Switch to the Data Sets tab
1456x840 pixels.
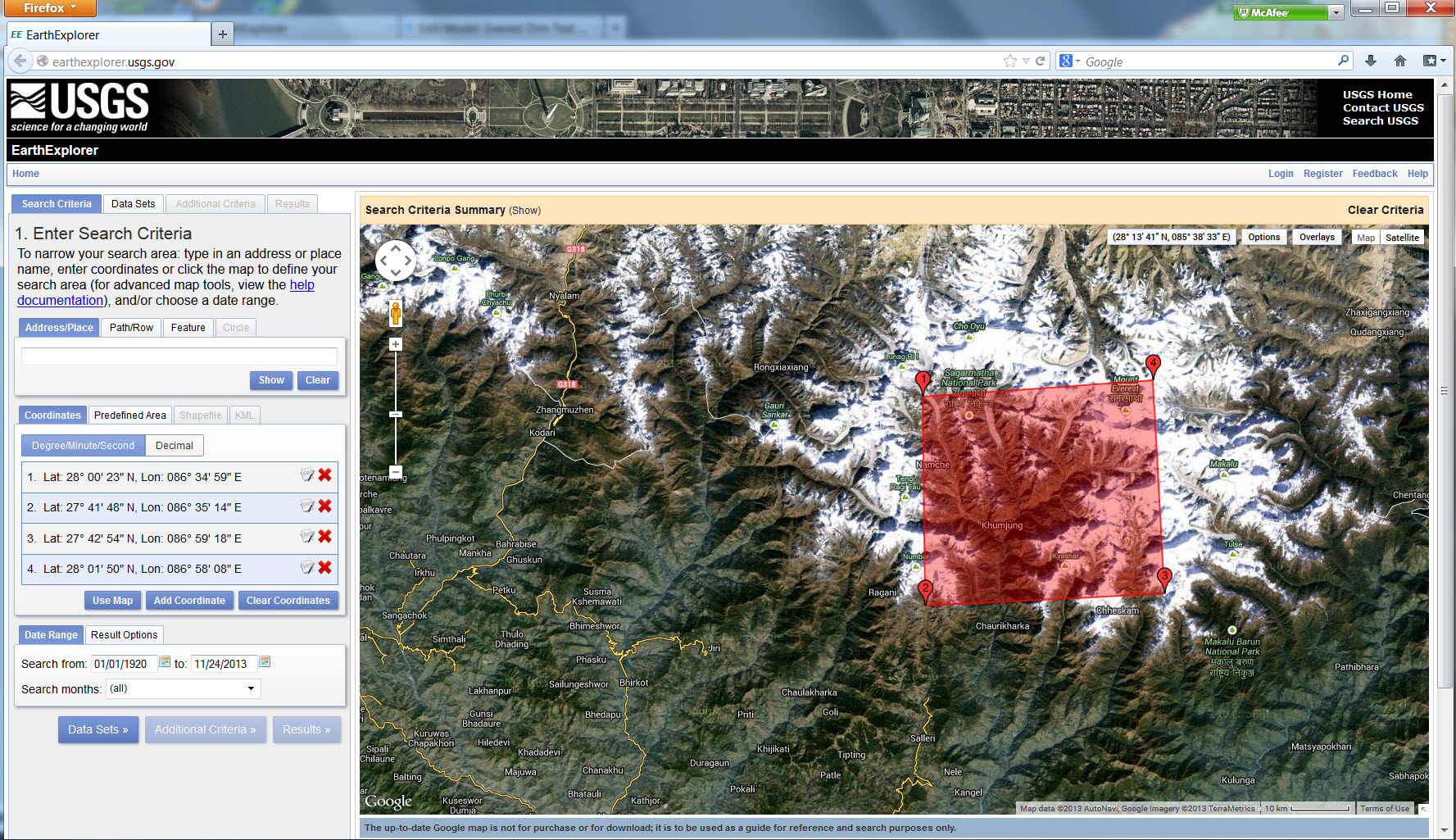pos(133,203)
